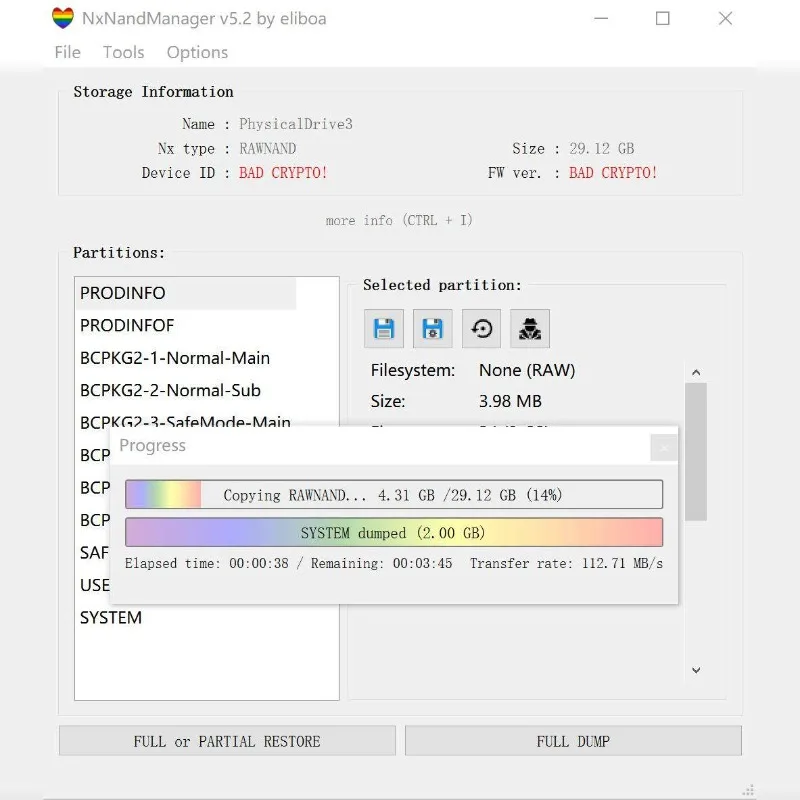
Task: Click the Device ID BAD CRYPTO! text
Action: point(283,172)
